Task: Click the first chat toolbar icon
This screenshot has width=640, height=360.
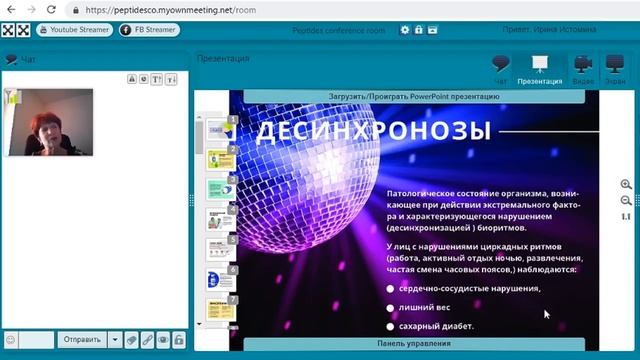Action: pyautogui.click(x=131, y=79)
